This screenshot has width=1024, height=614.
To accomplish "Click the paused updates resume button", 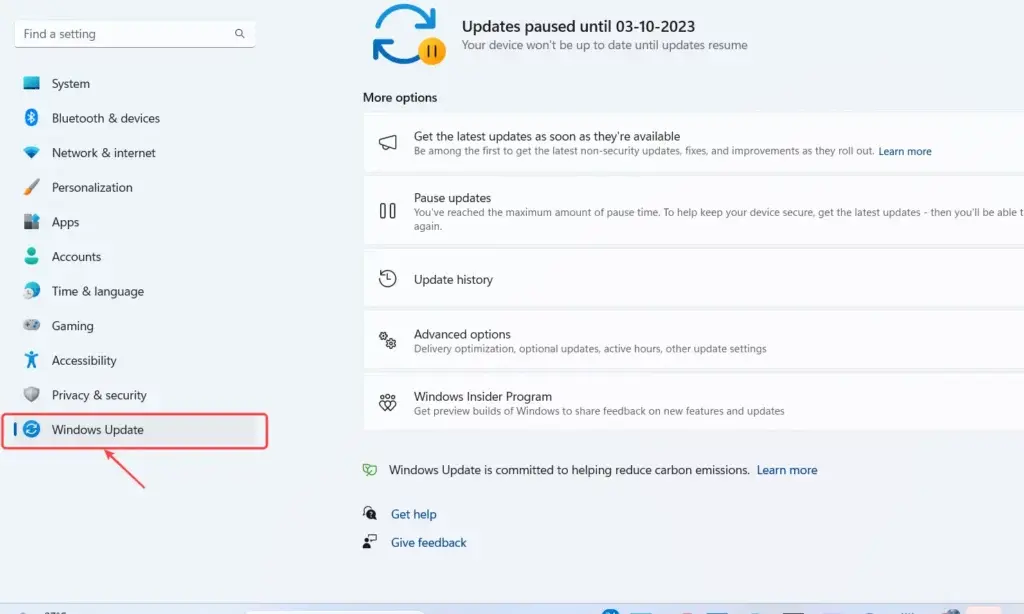I will [x=433, y=48].
